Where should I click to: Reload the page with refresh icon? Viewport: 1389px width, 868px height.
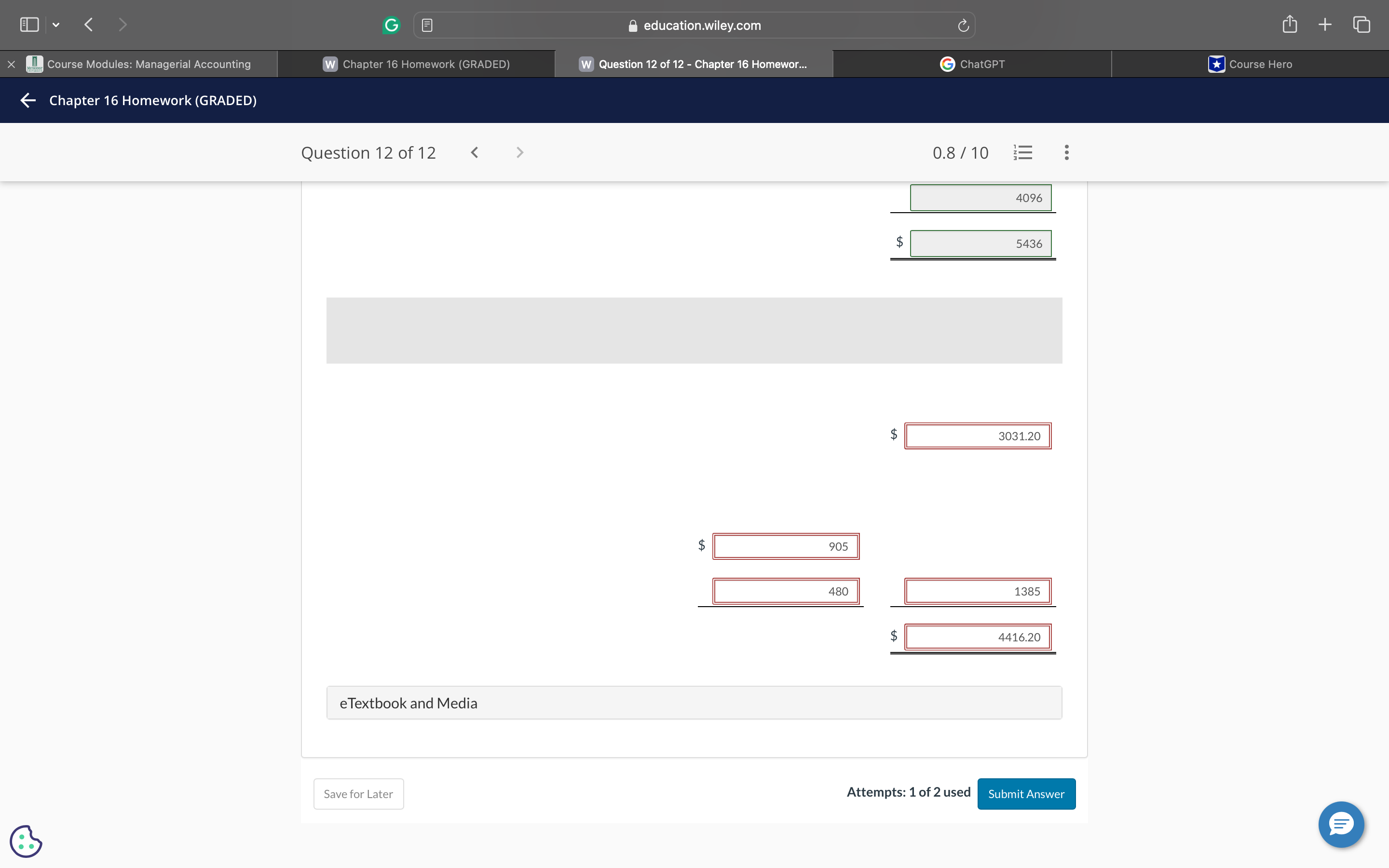click(963, 25)
